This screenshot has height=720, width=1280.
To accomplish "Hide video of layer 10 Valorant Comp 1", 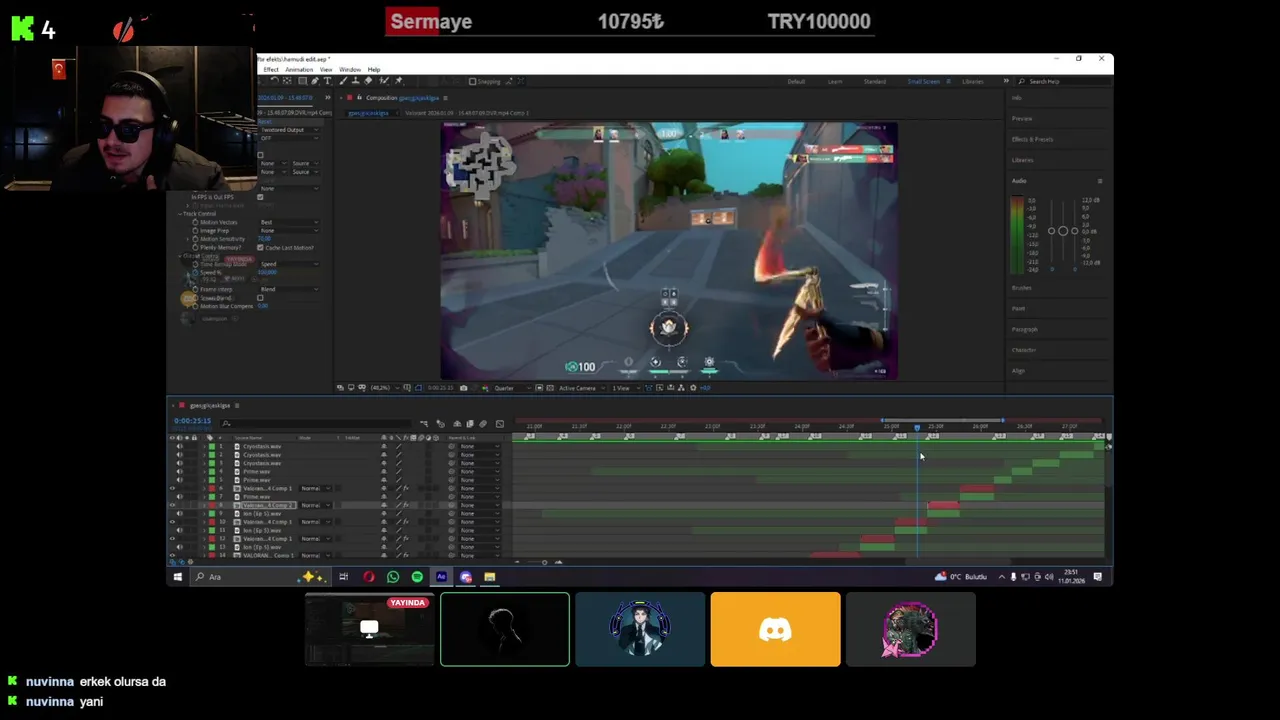I will click(x=172, y=522).
